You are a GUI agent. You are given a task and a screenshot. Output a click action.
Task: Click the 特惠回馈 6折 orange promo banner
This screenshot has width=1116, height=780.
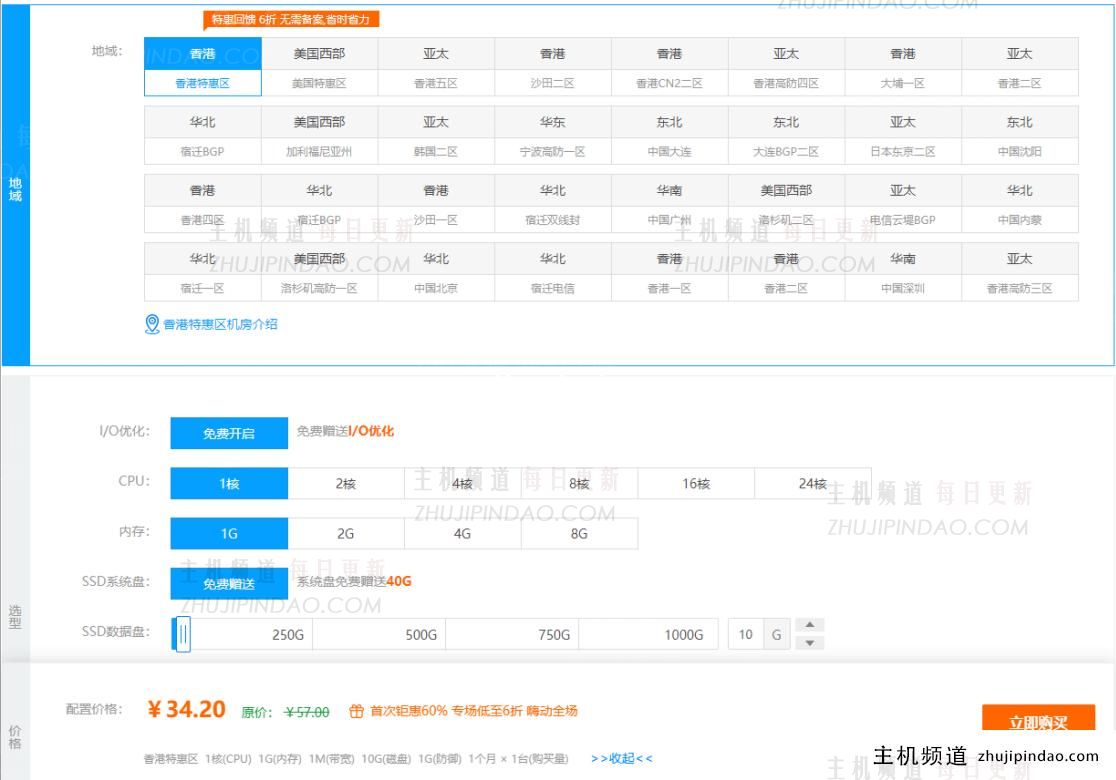[x=291, y=20]
